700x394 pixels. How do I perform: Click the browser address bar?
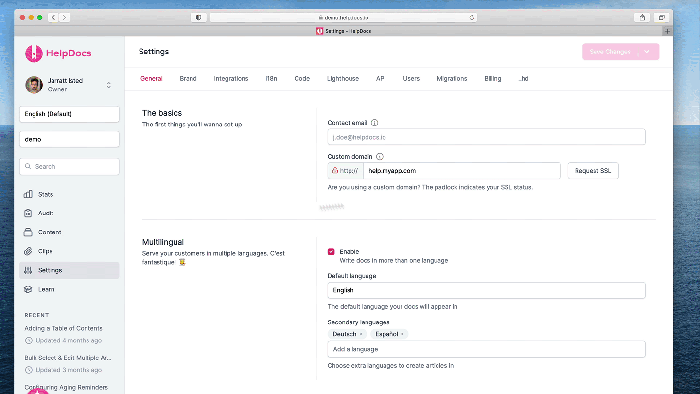click(343, 17)
